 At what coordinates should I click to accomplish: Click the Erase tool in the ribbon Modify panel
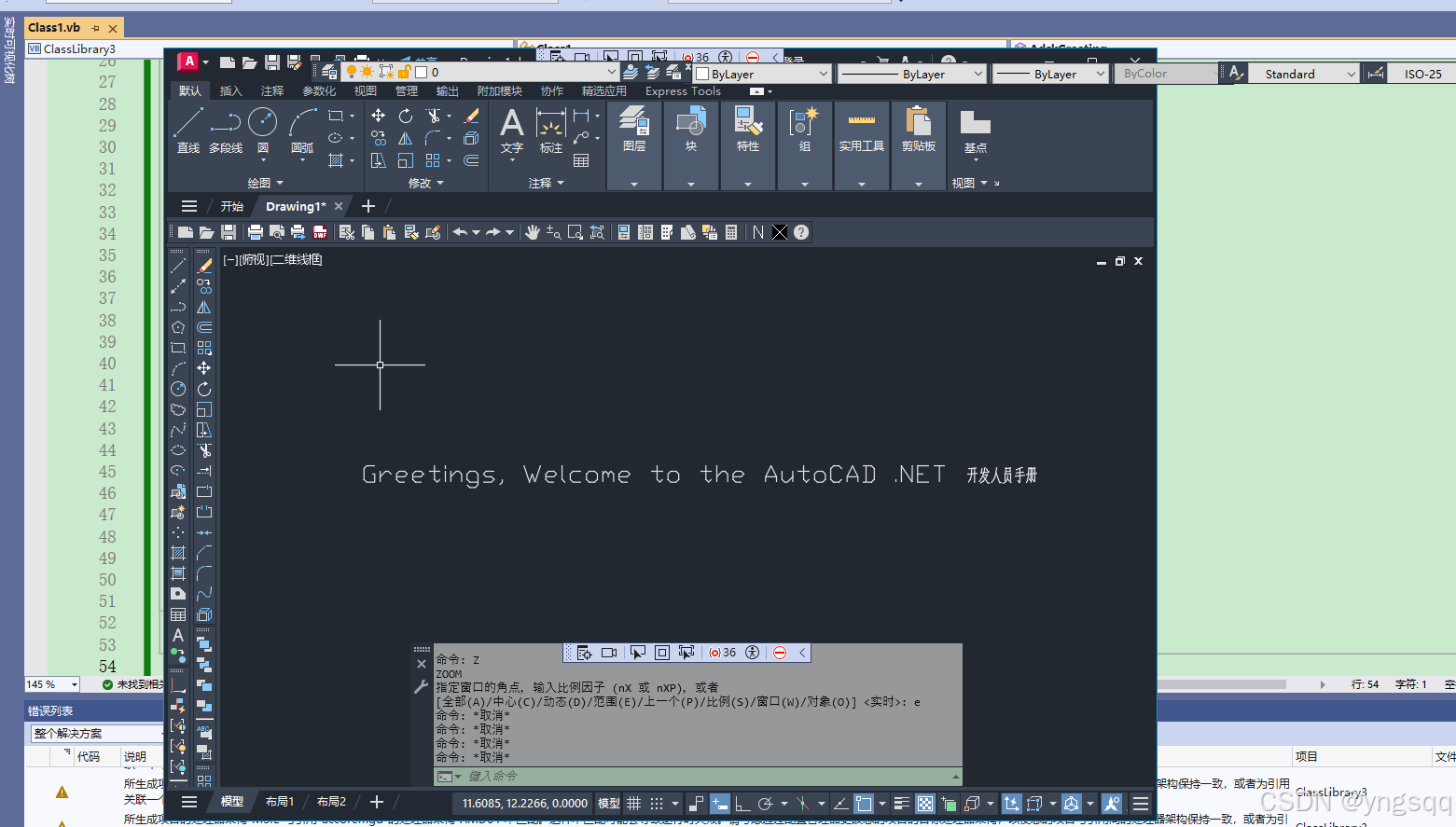point(472,116)
